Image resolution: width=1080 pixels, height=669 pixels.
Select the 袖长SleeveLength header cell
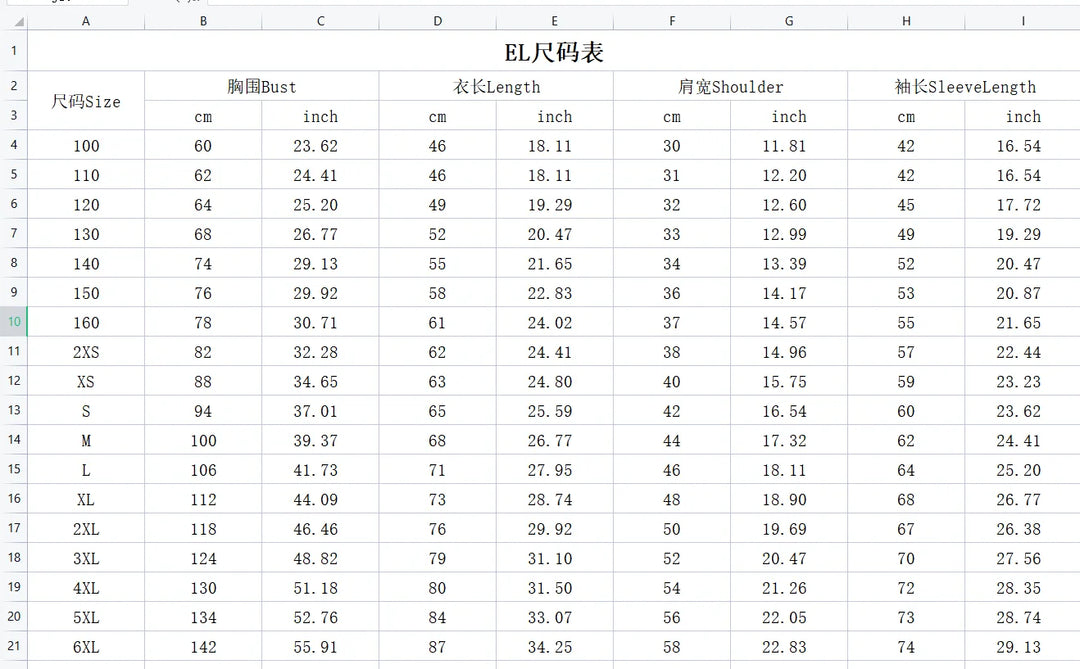964,87
